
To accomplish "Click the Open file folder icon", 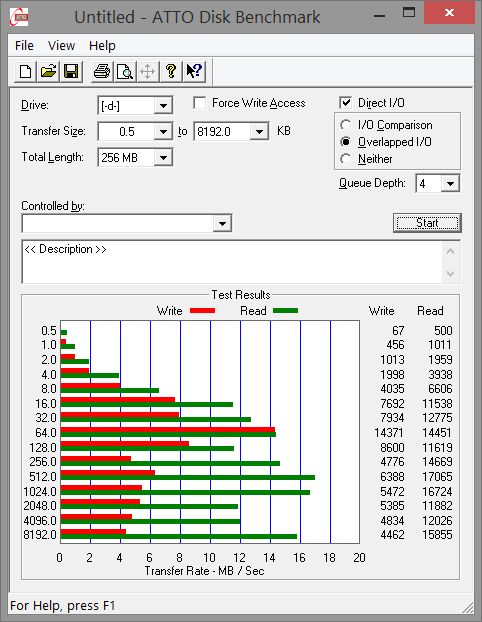I will [48, 72].
